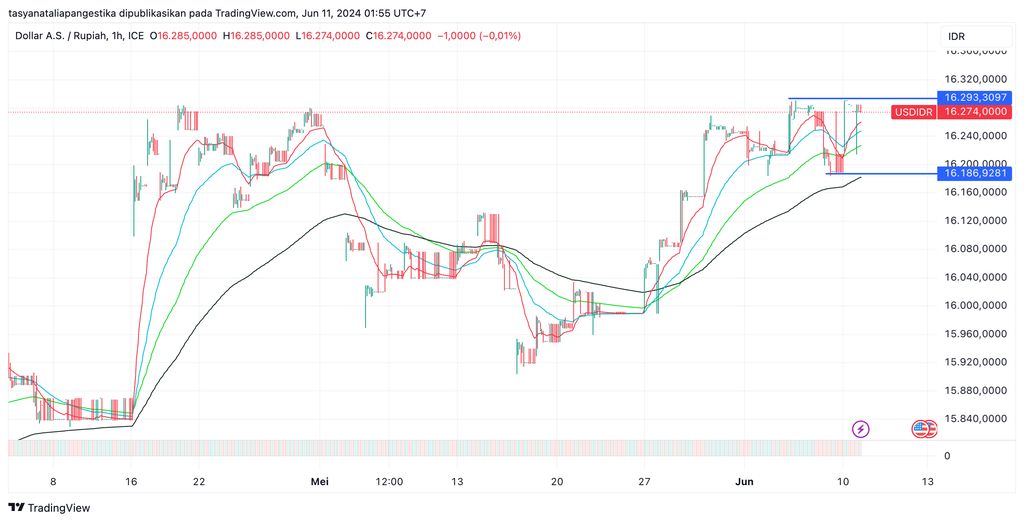
Task: Select the blue 16.293,3097 price label
Action: pos(974,98)
